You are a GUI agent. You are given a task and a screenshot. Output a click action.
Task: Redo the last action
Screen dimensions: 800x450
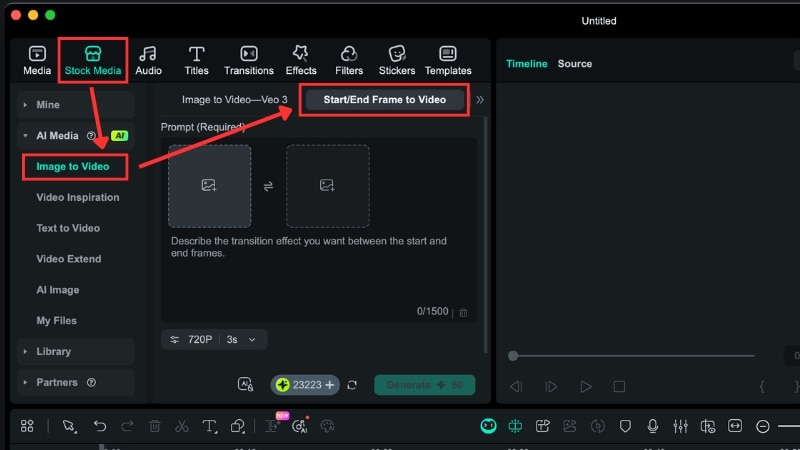click(127, 426)
